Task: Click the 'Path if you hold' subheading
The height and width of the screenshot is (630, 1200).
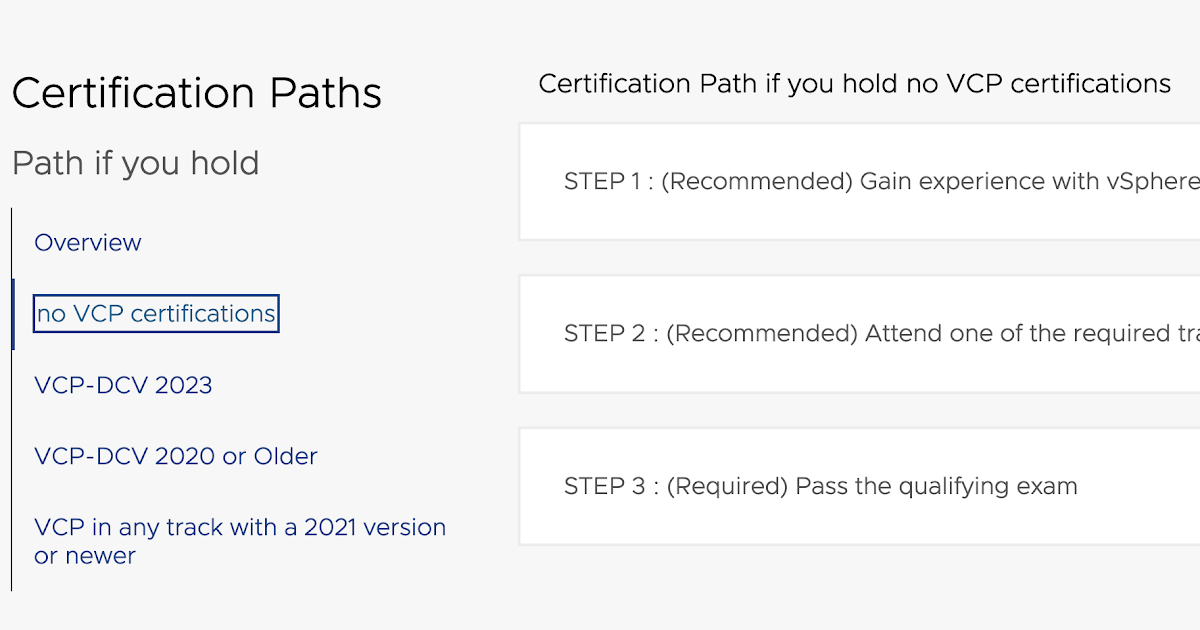Action: tap(135, 163)
